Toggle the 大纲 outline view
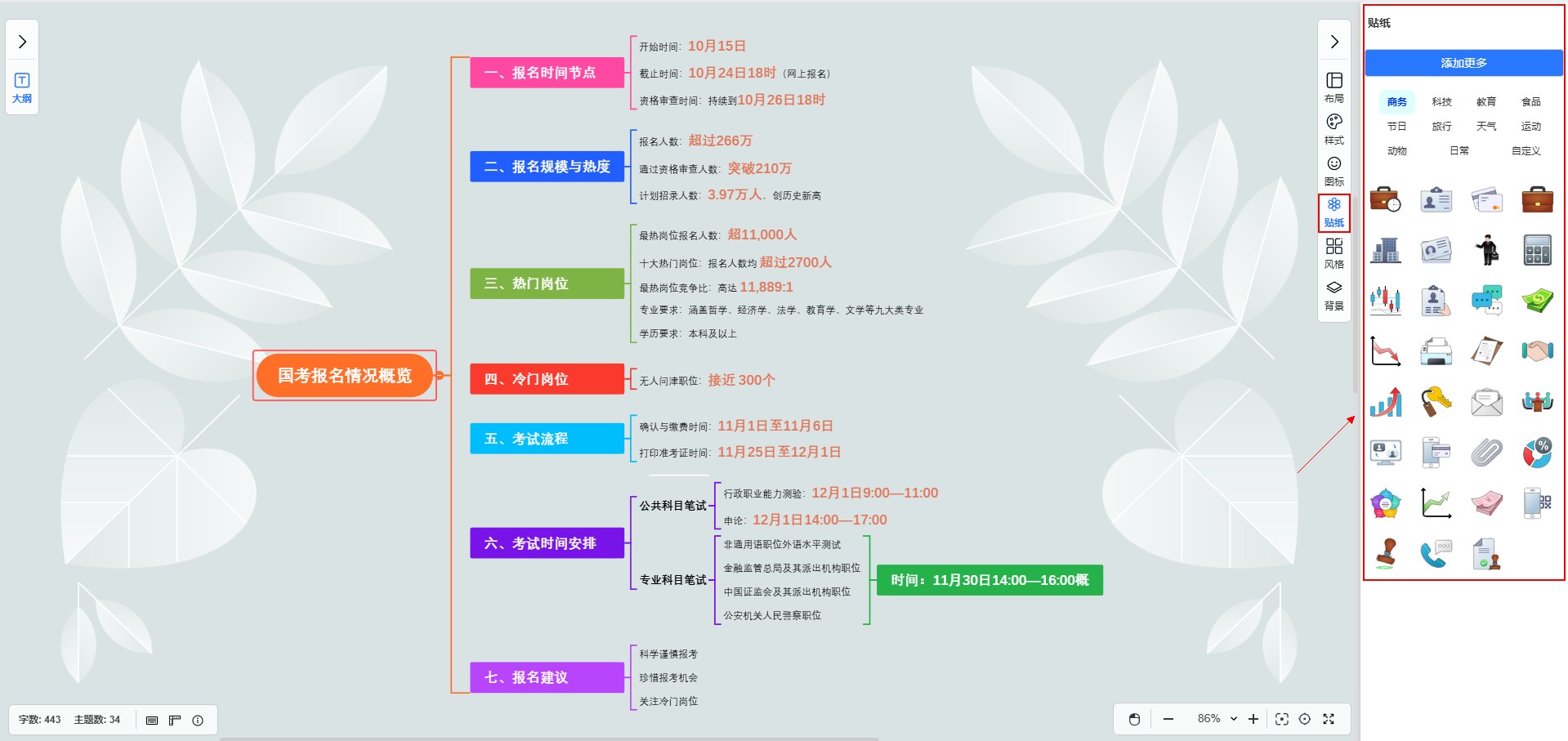This screenshot has width=1568, height=741. click(x=22, y=87)
